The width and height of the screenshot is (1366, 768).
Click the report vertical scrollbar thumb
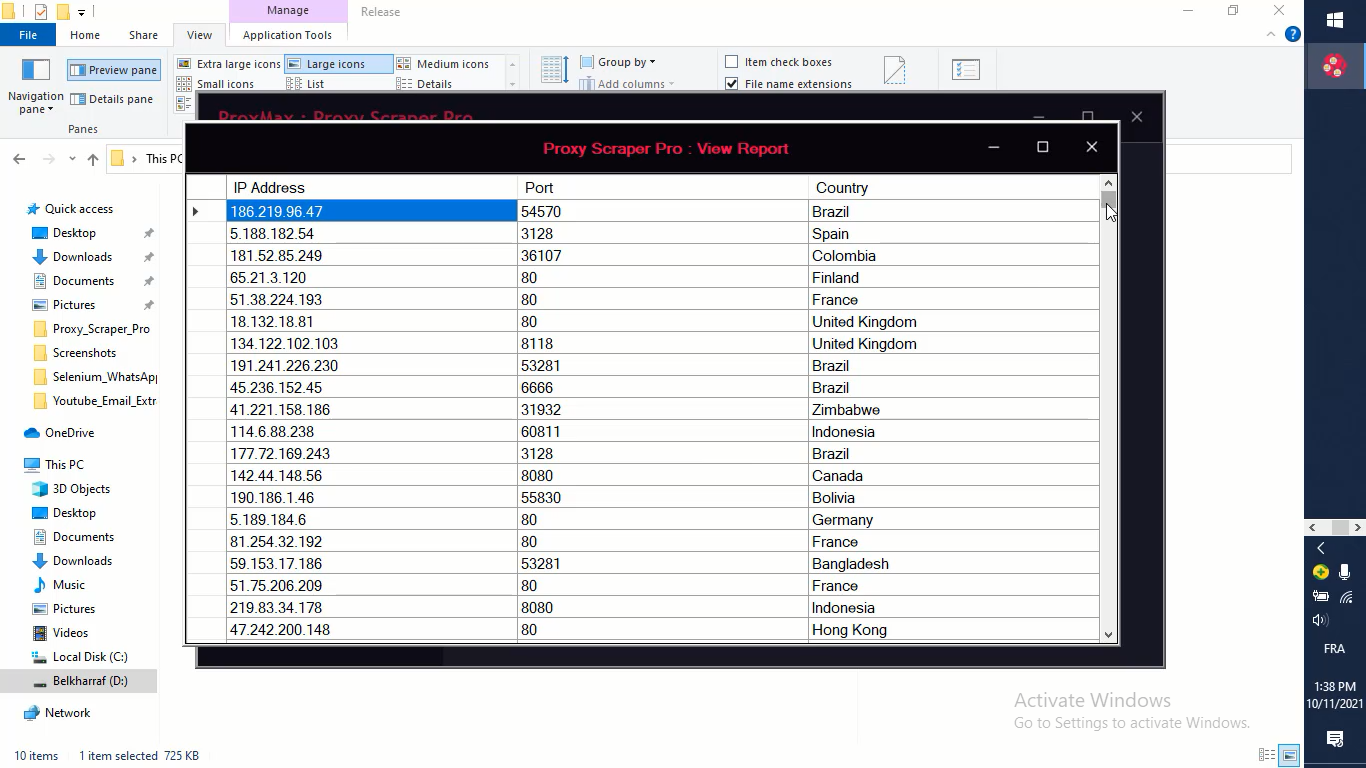click(x=1108, y=199)
